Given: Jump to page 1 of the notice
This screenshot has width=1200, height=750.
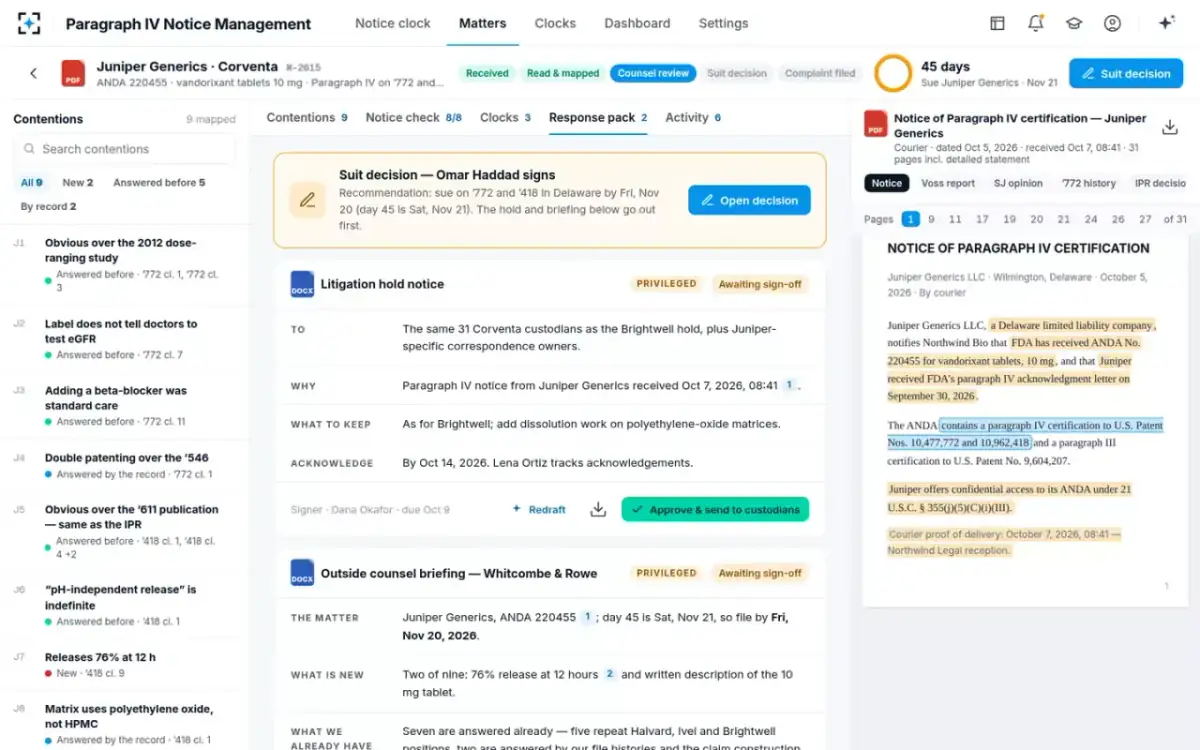Looking at the screenshot, I should (x=911, y=219).
